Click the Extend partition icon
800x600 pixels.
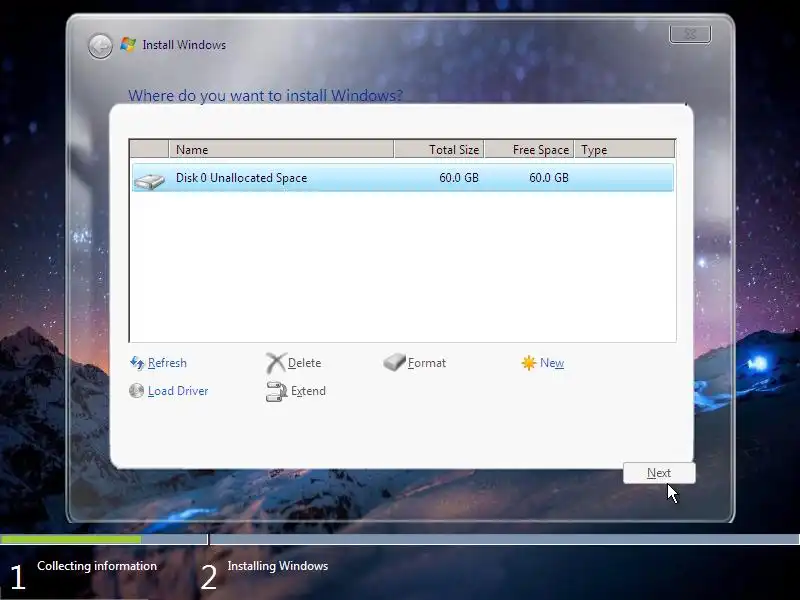277,391
